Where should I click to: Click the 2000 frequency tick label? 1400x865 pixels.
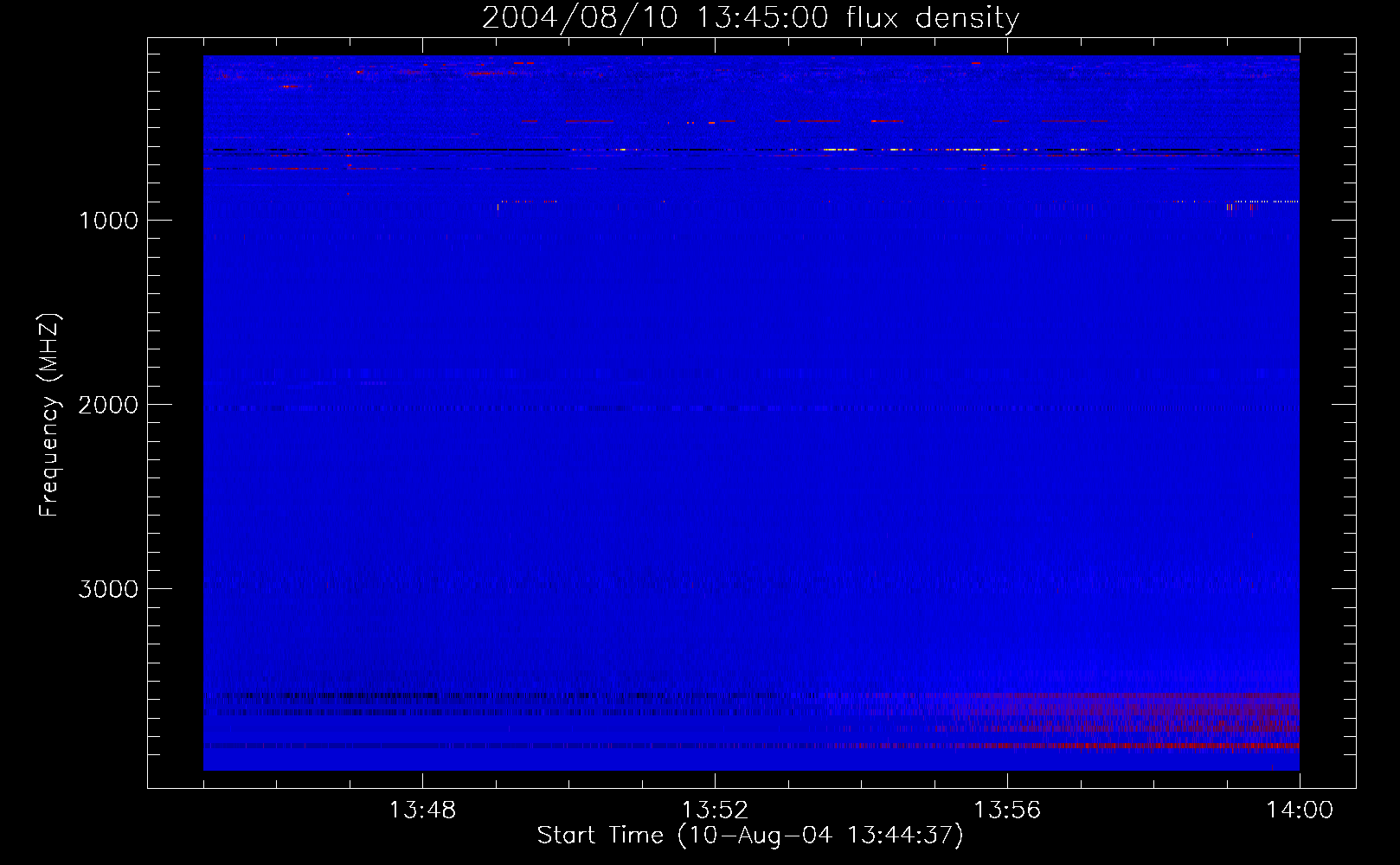[108, 405]
